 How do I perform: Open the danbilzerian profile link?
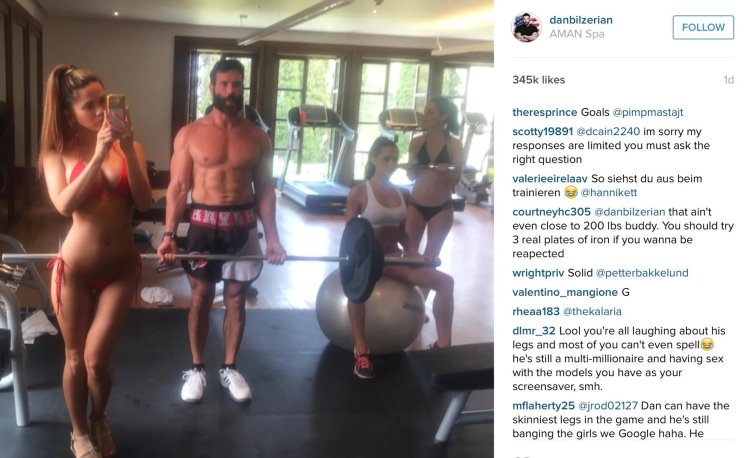581,20
